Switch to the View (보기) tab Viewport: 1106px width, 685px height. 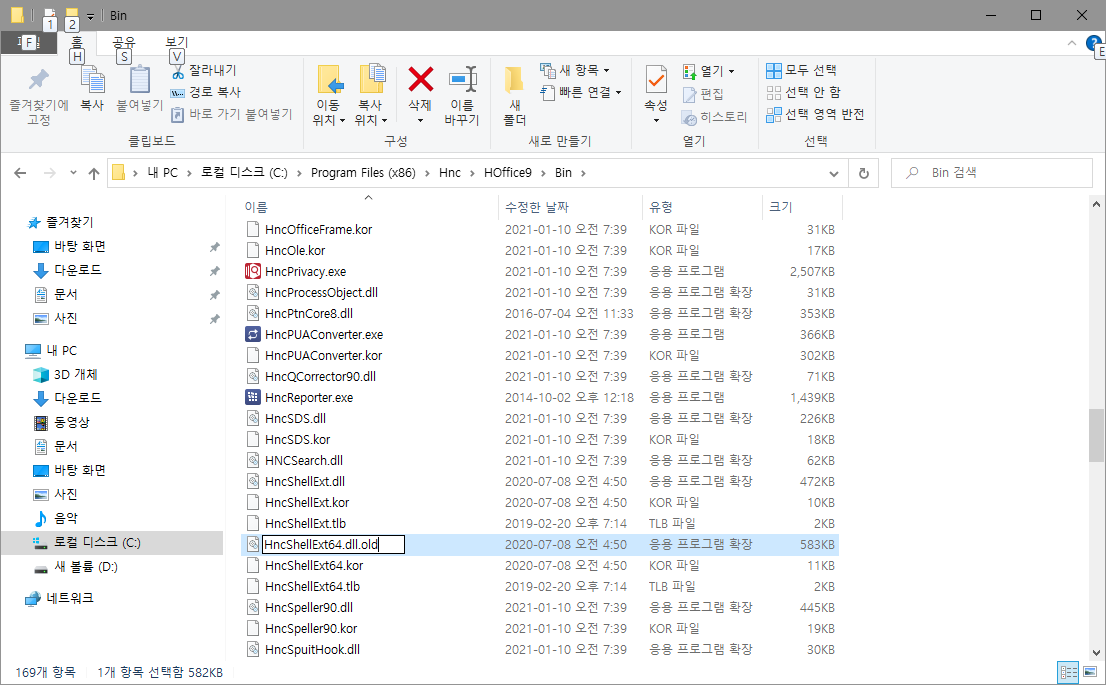pyautogui.click(x=176, y=43)
